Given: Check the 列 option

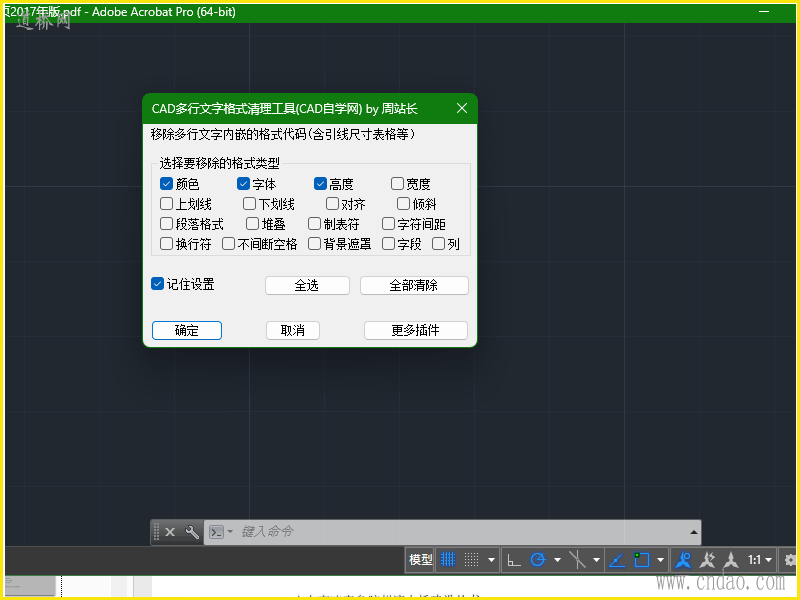Looking at the screenshot, I should [438, 243].
